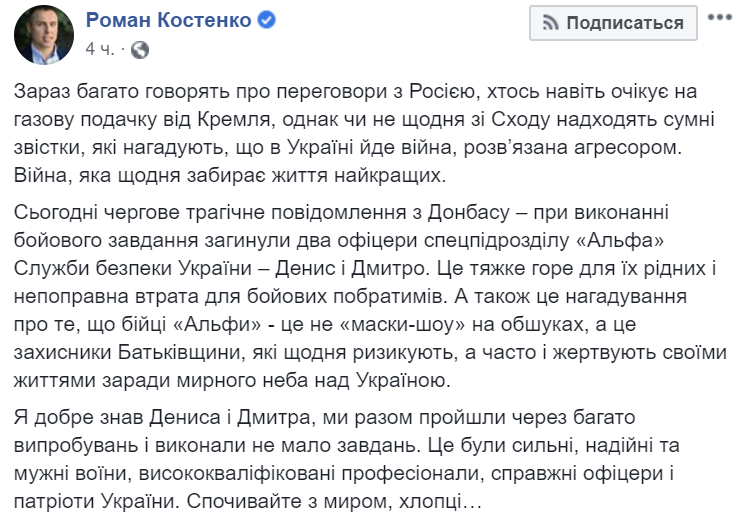The image size is (739, 512).
Task: Click the globe public privacy icon
Action: click(x=140, y=48)
